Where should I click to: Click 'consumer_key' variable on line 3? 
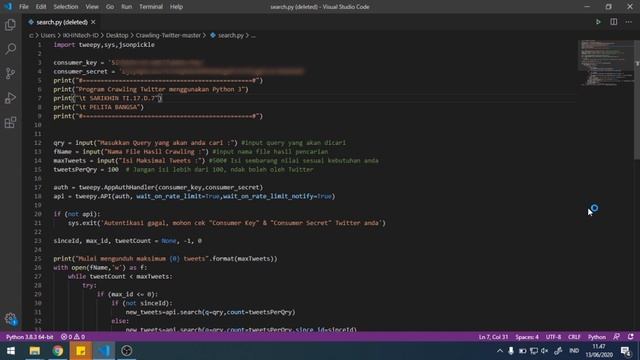[x=75, y=63]
